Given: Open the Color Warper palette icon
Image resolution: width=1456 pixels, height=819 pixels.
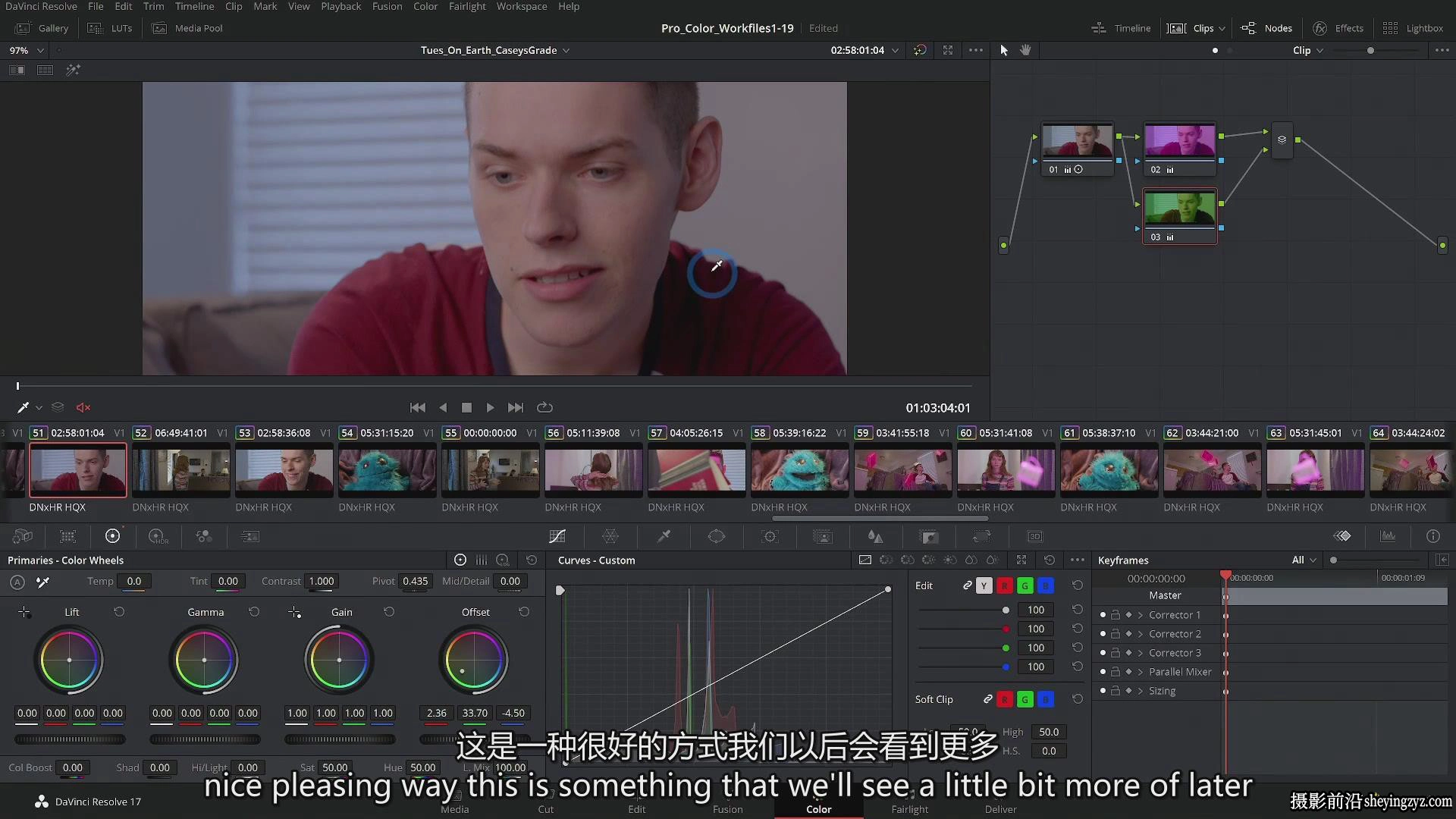Looking at the screenshot, I should (x=610, y=536).
